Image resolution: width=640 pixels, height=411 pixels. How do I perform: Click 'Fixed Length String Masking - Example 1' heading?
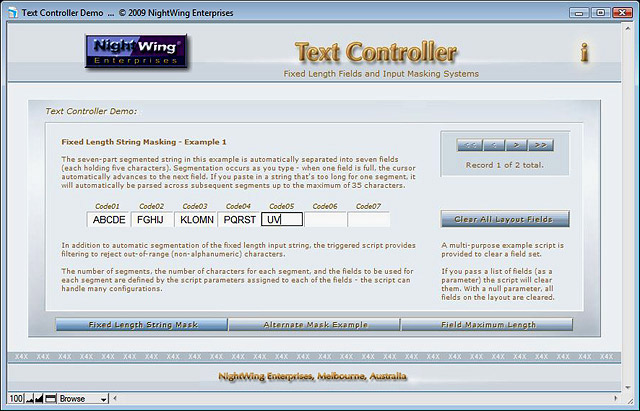click(x=144, y=142)
